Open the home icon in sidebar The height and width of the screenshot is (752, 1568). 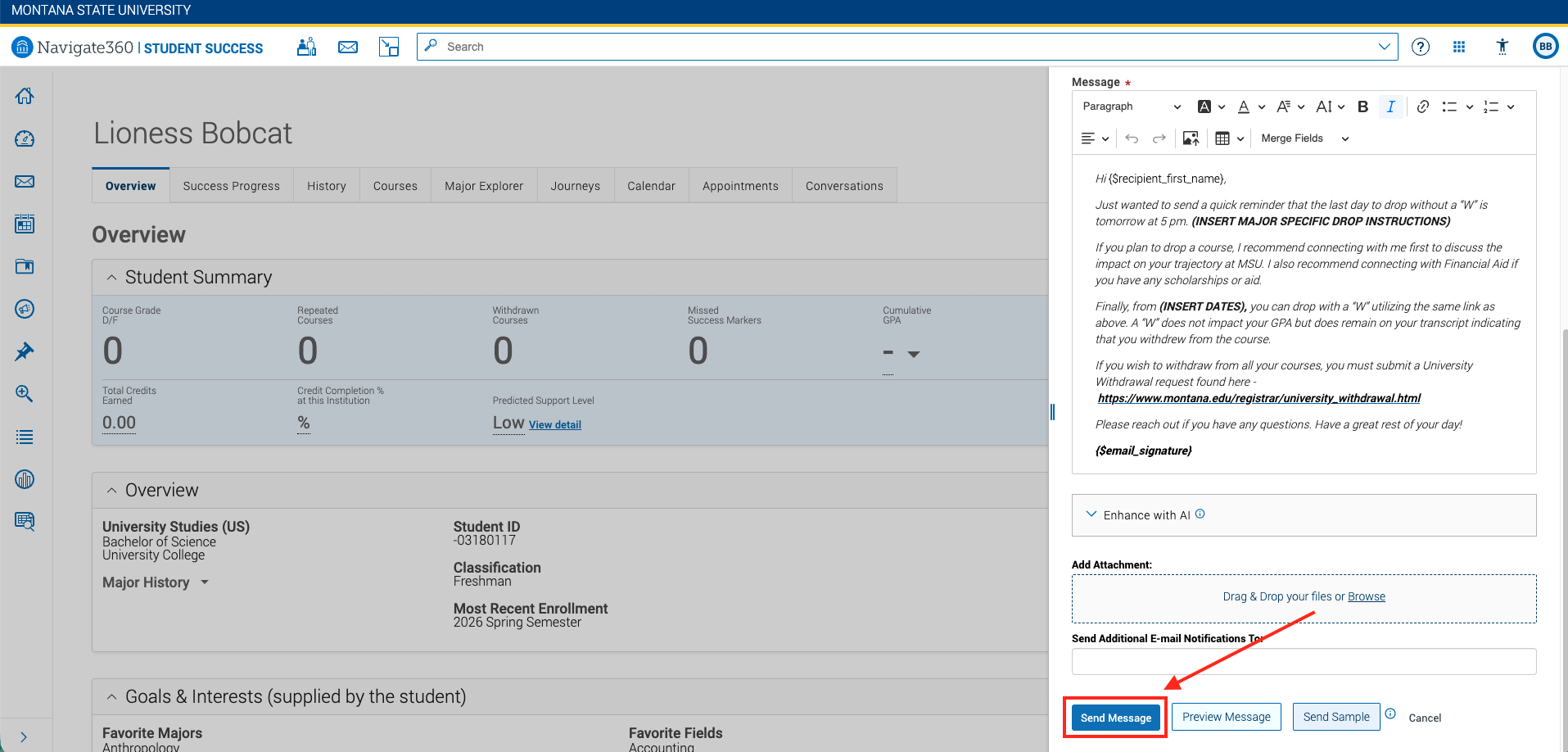25,96
